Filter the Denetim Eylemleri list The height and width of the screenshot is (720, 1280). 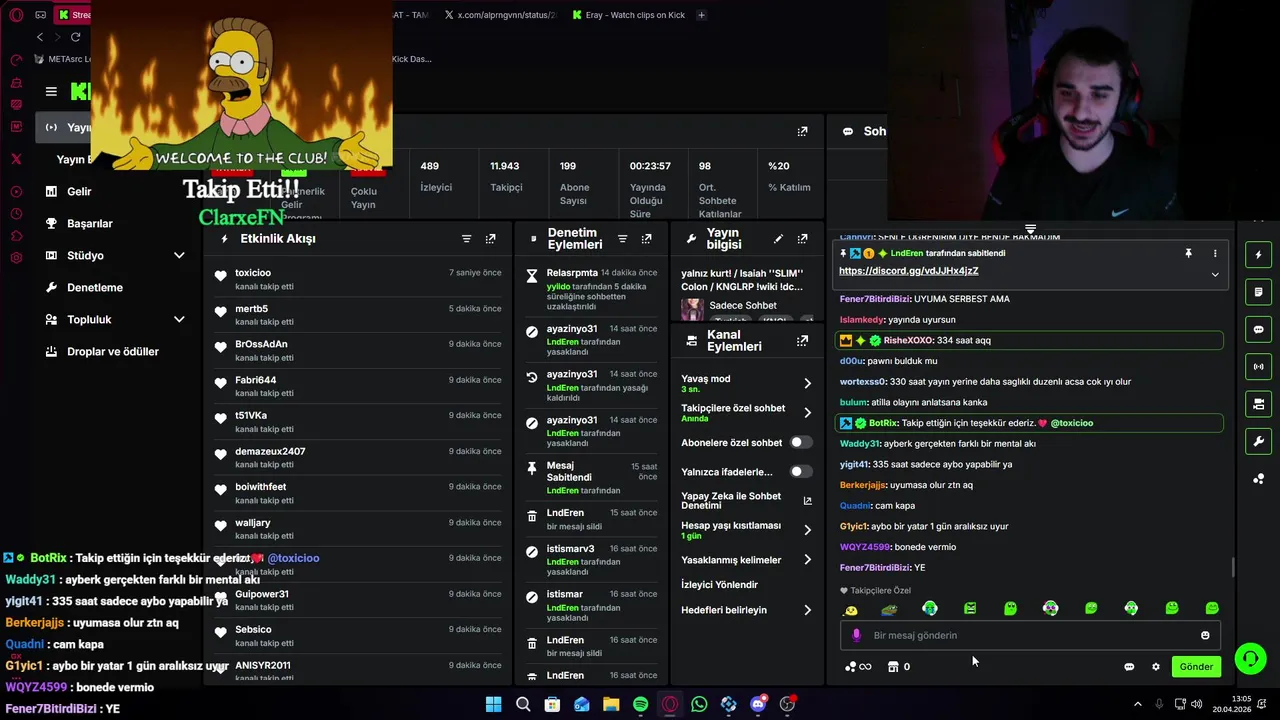click(x=622, y=239)
